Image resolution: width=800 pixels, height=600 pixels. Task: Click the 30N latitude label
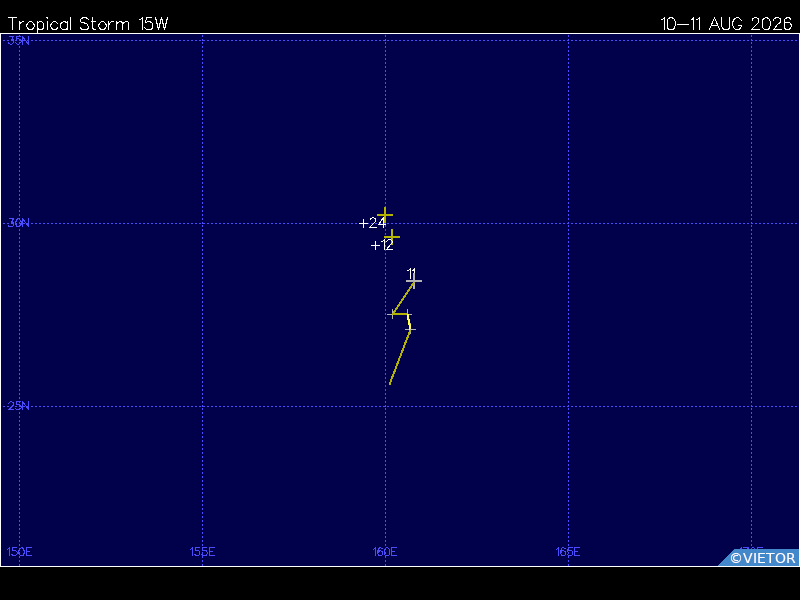click(x=18, y=223)
